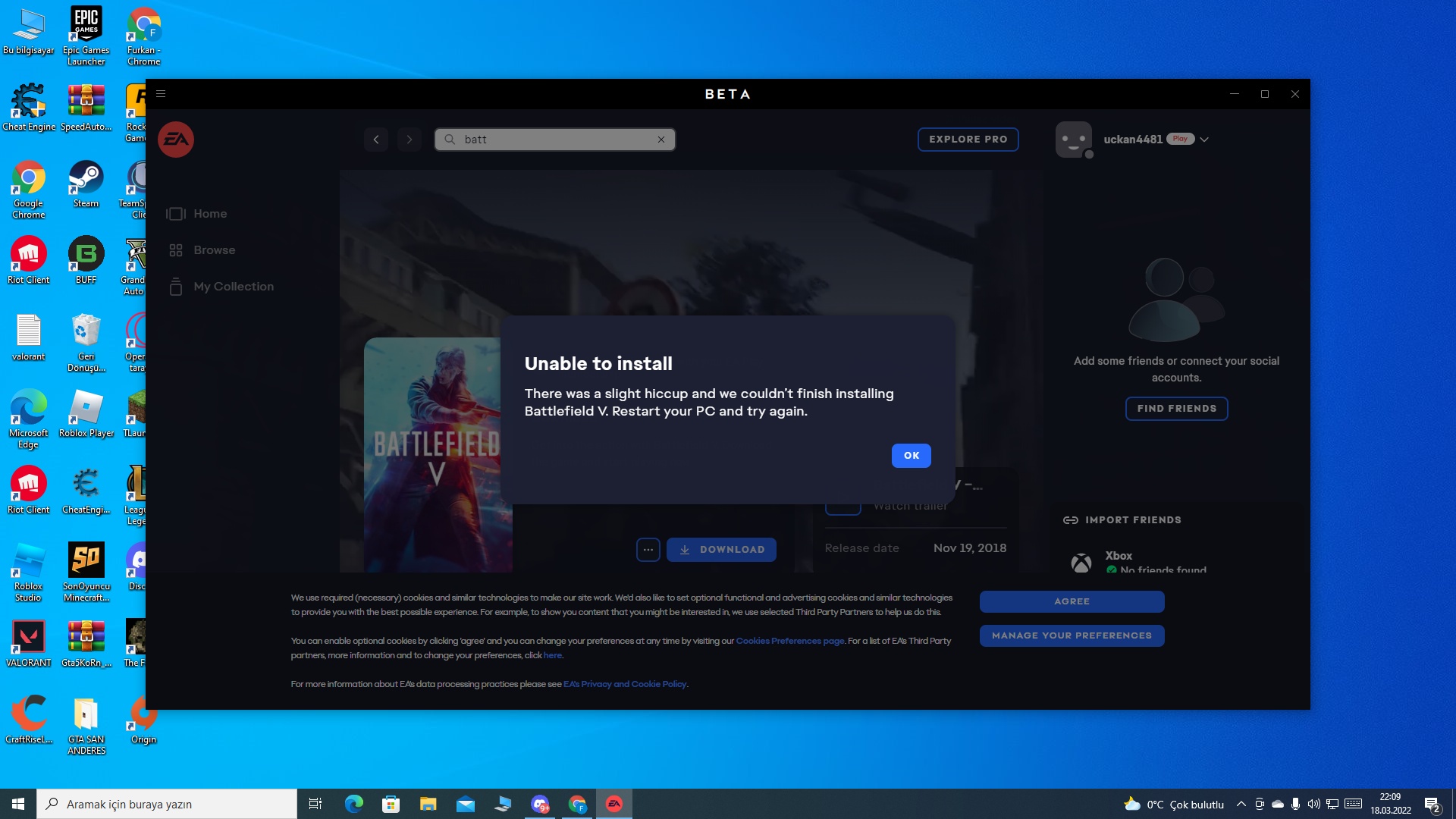Show hidden system tray icons
Screen dimensions: 1456x819
click(x=1241, y=804)
